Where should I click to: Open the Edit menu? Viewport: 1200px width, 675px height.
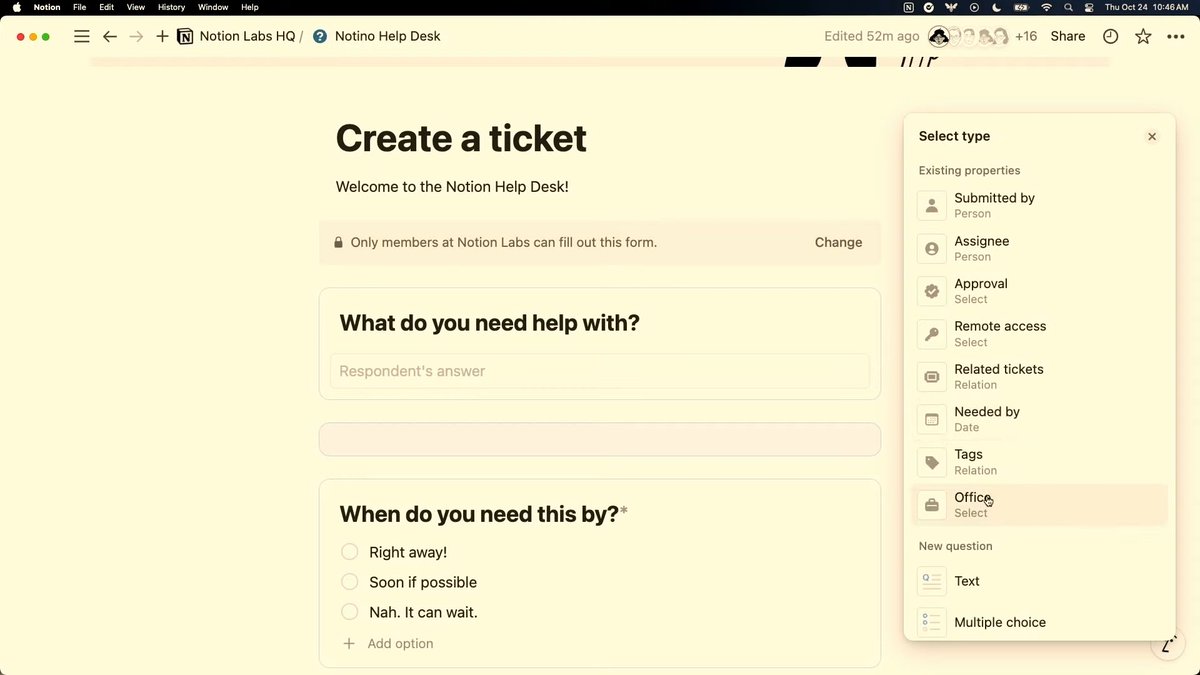point(106,7)
